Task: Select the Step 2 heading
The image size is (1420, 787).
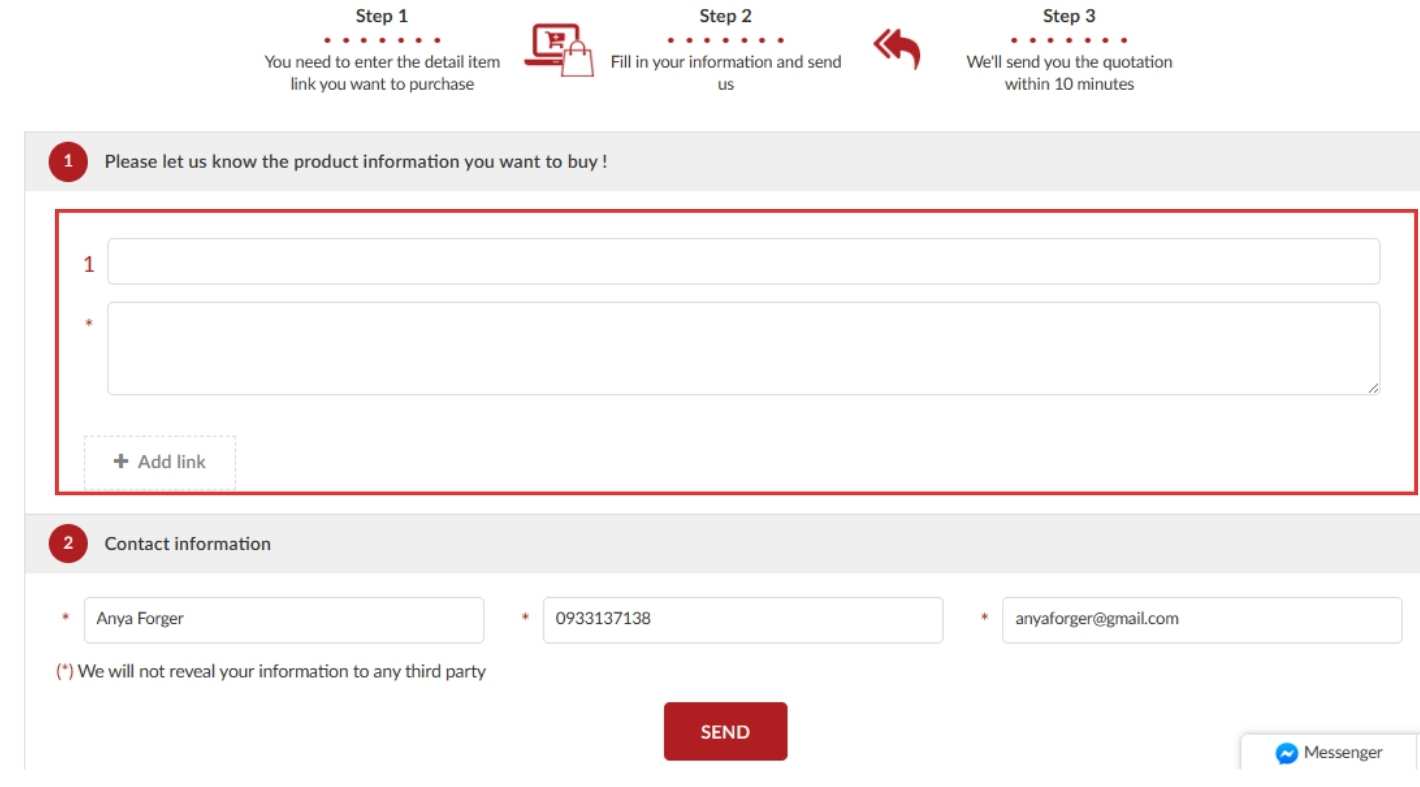Action: [725, 16]
